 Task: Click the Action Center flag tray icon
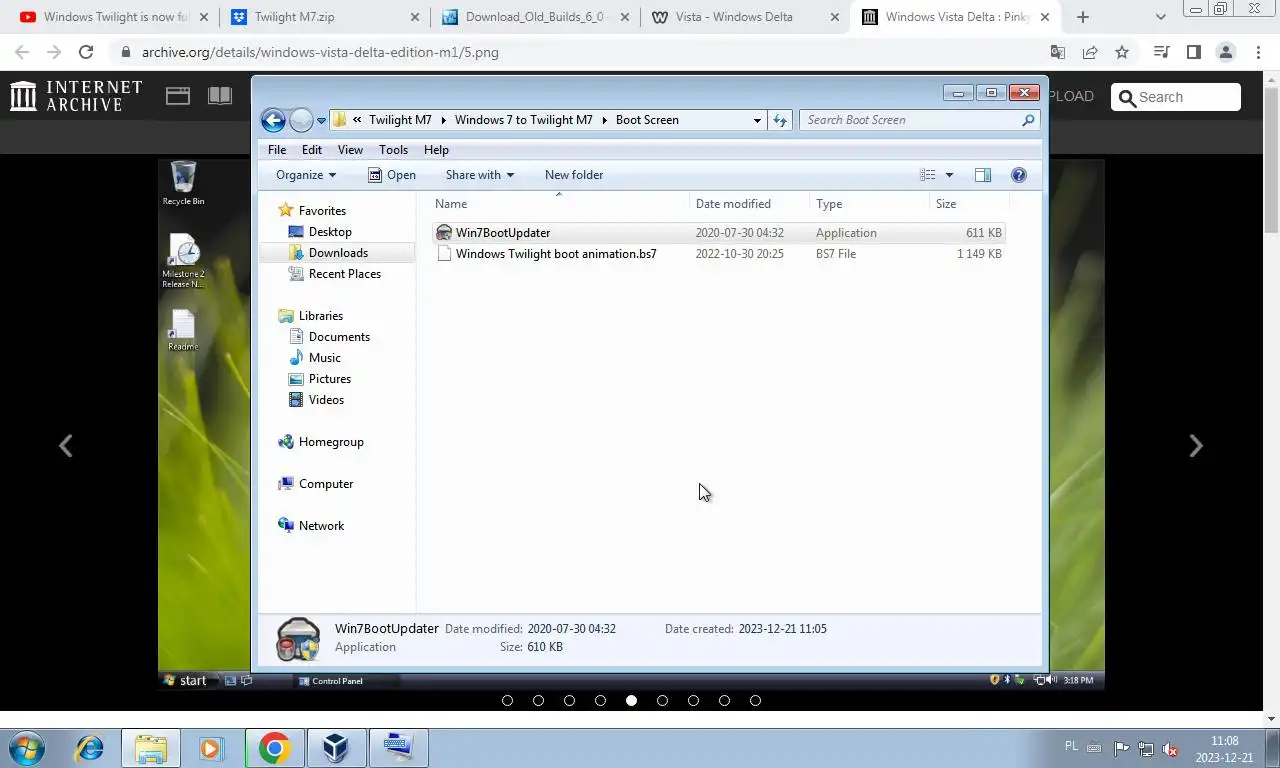[1121, 749]
